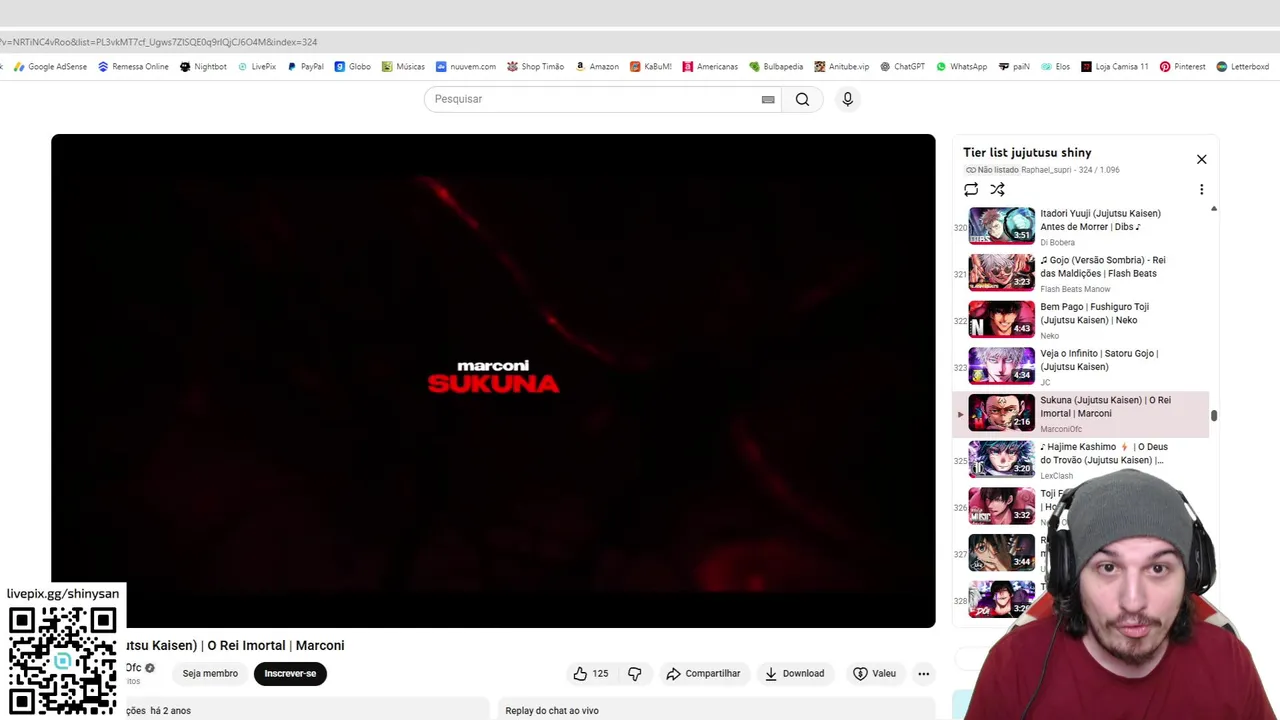This screenshot has height=720, width=1280.
Task: Open Remessa Online bookmark
Action: (133, 67)
